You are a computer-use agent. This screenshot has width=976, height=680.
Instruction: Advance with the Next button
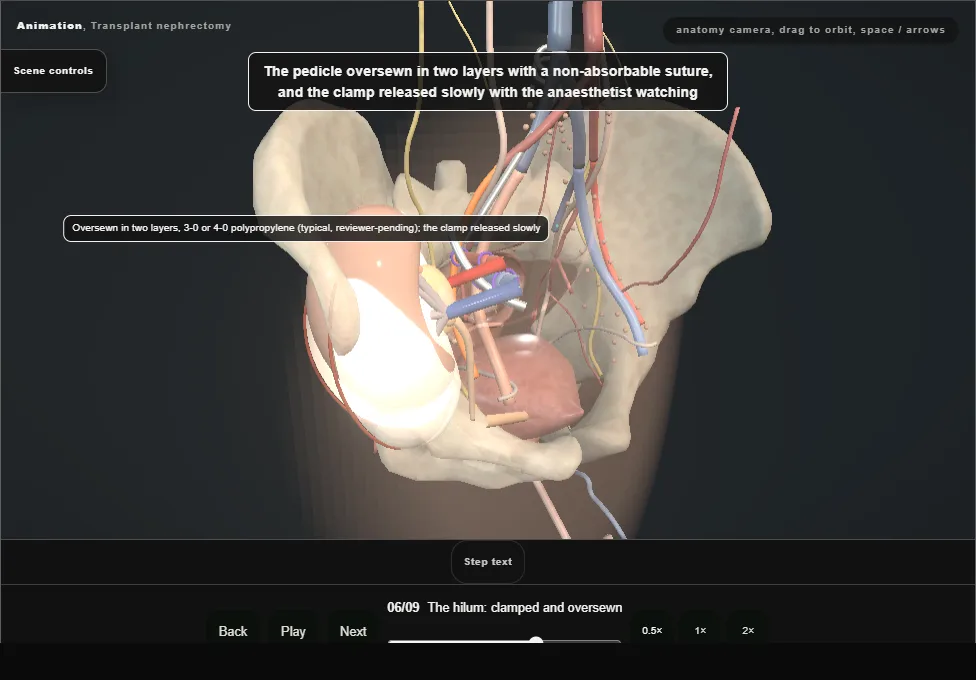click(353, 631)
